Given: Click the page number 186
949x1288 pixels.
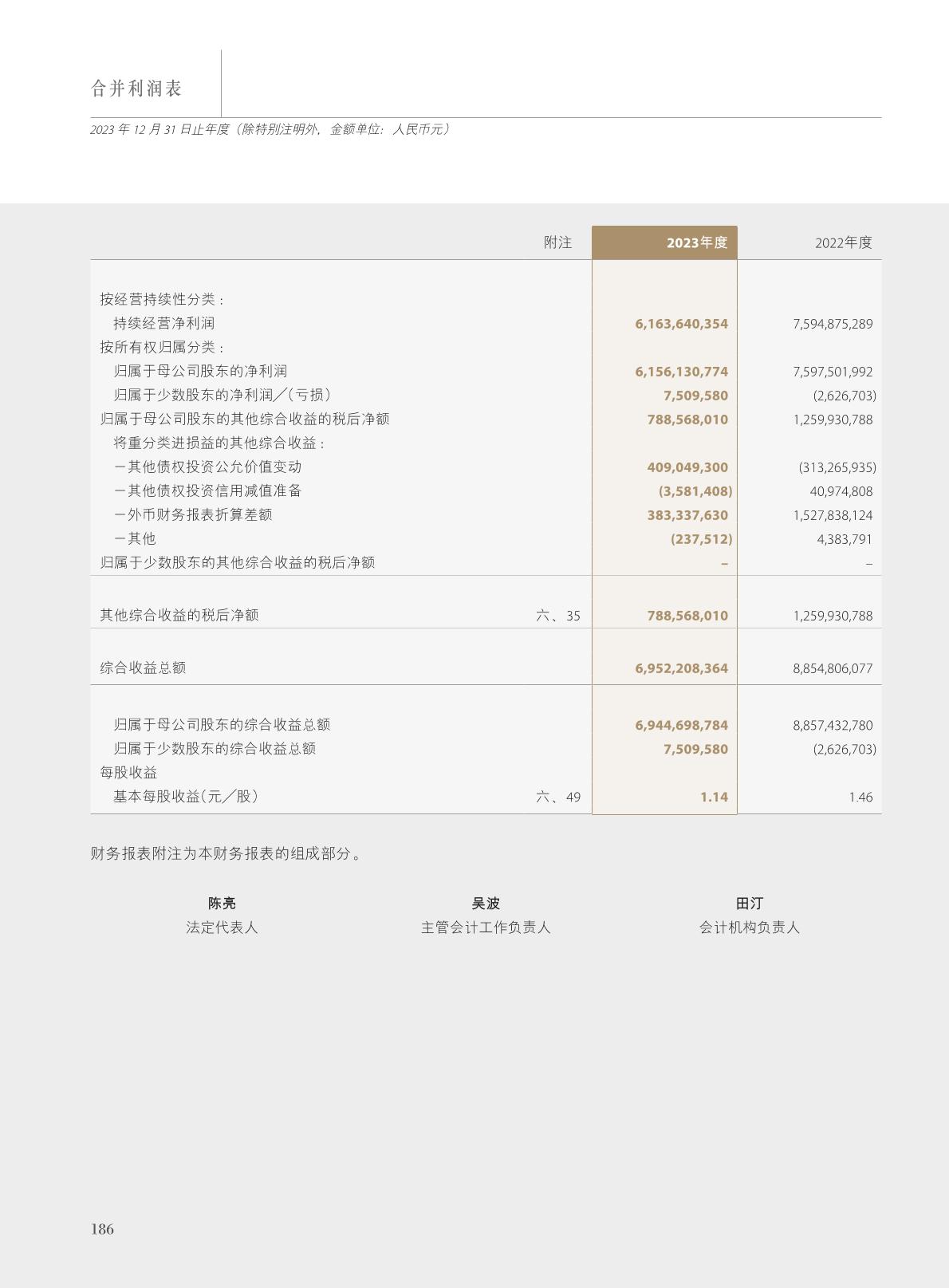Looking at the screenshot, I should (x=102, y=1229).
